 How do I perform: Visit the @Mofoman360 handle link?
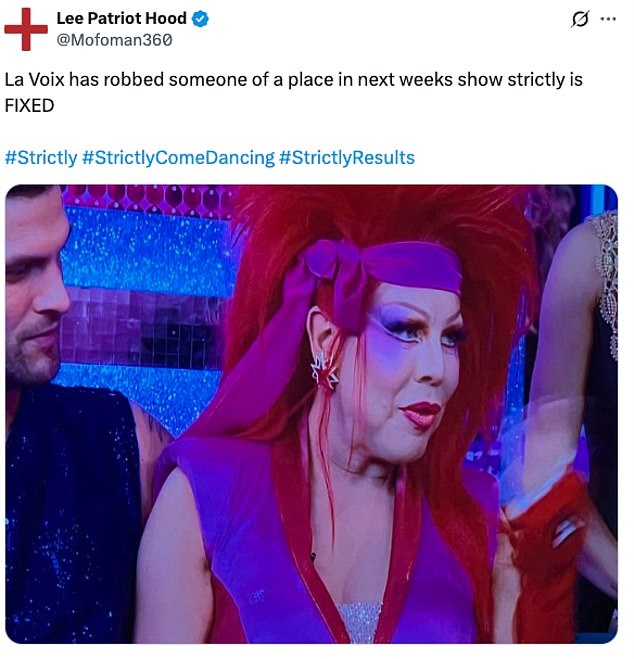pos(114,40)
